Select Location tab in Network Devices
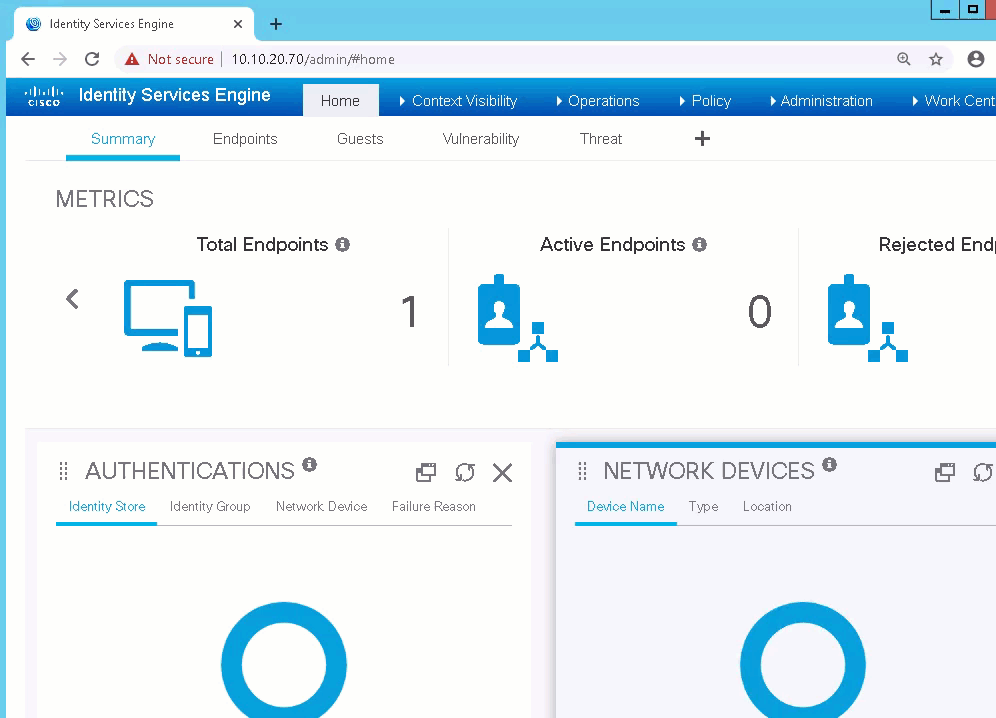 [x=767, y=506]
